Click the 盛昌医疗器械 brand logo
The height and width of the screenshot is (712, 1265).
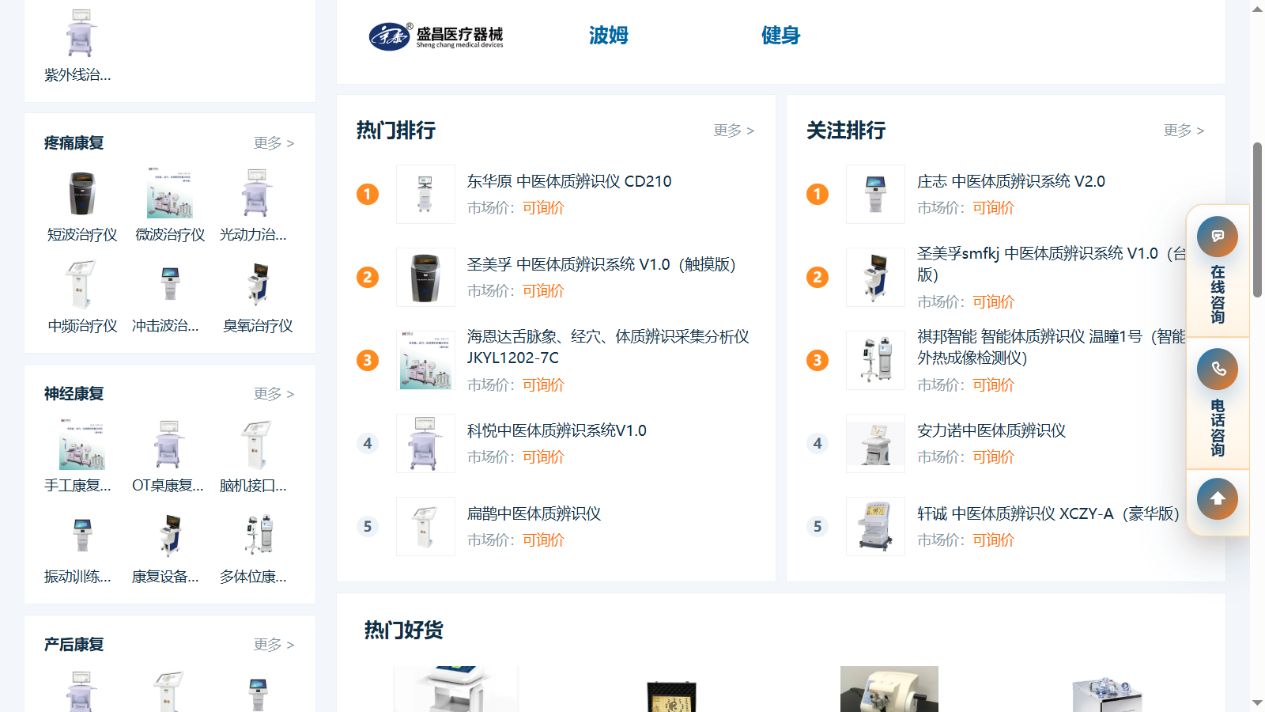436,36
